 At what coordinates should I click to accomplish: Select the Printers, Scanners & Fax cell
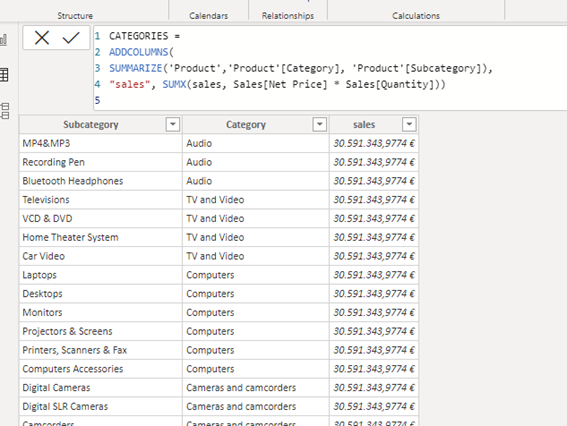pos(101,350)
